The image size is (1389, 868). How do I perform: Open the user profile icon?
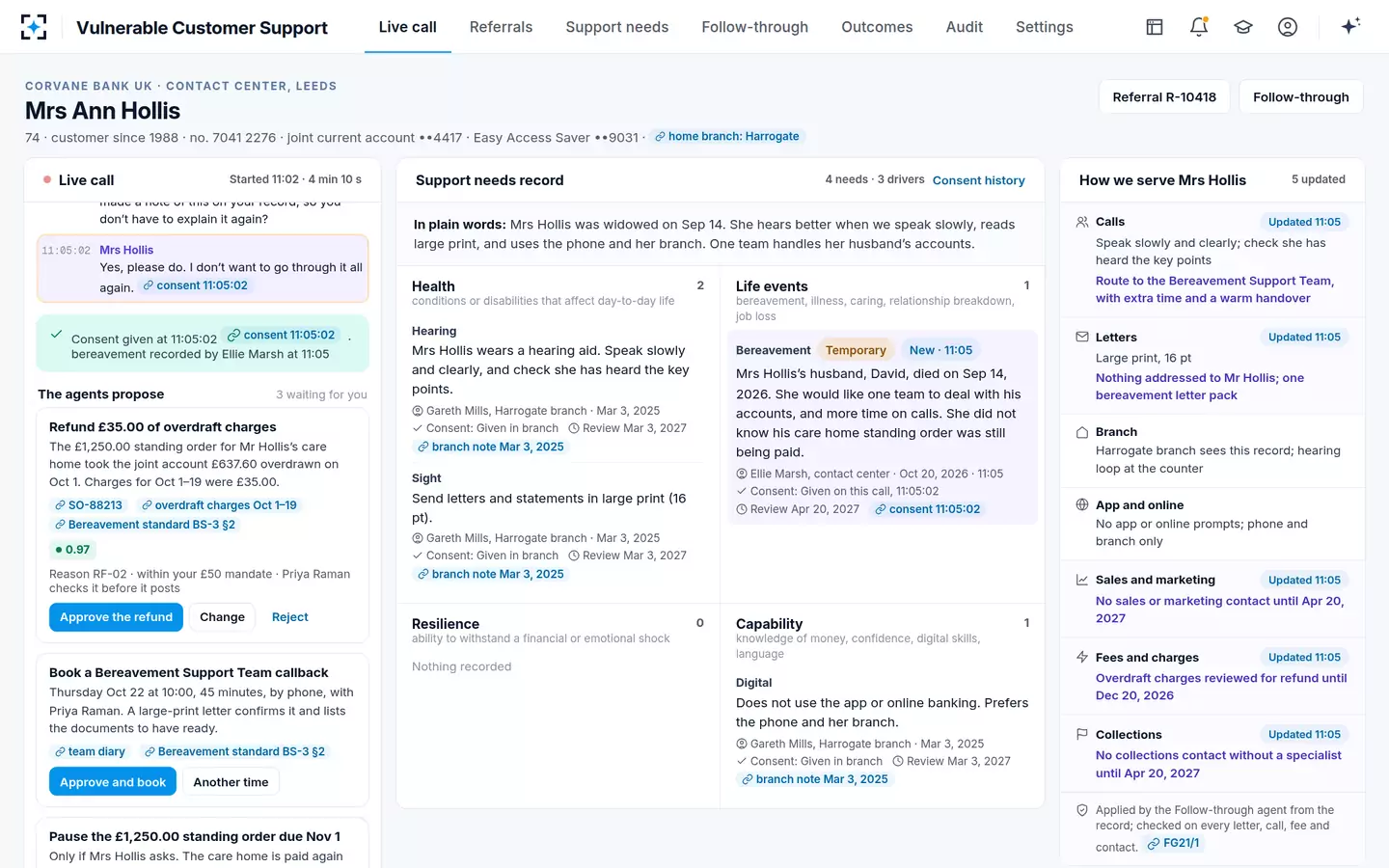click(x=1288, y=27)
